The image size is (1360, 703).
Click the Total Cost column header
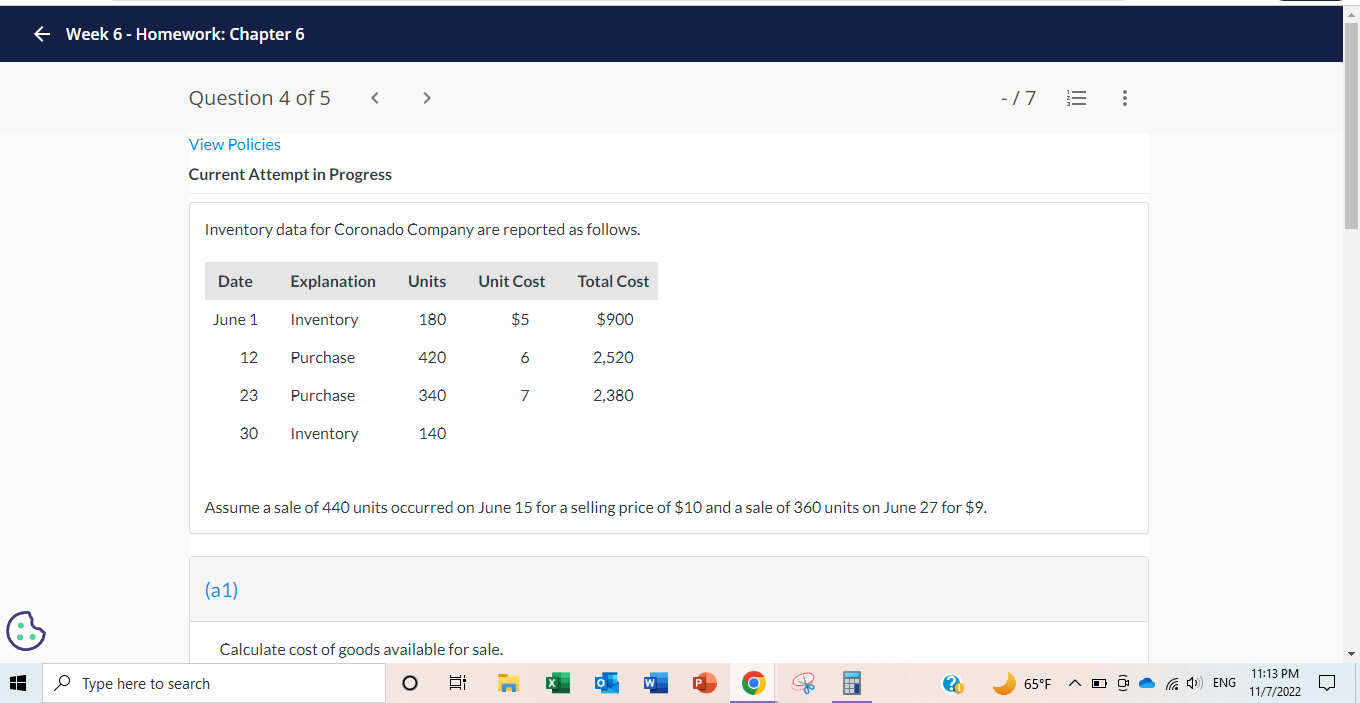[x=613, y=281]
